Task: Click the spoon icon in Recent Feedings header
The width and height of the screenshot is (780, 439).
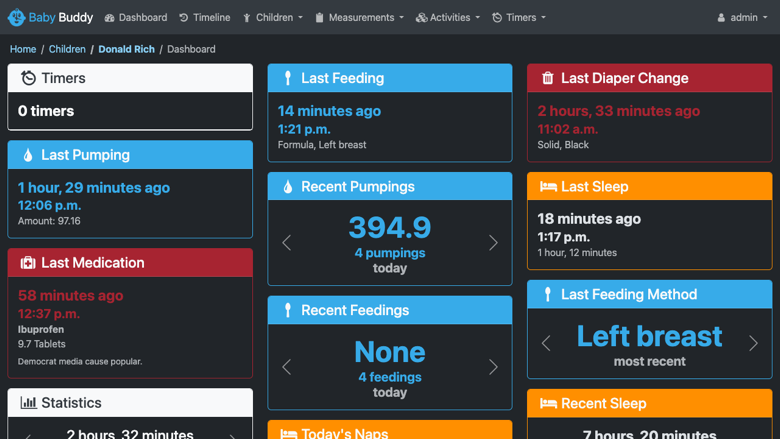Action: (x=288, y=310)
